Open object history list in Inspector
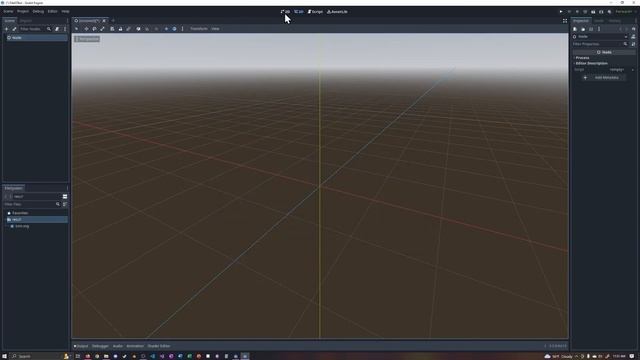 click(634, 29)
